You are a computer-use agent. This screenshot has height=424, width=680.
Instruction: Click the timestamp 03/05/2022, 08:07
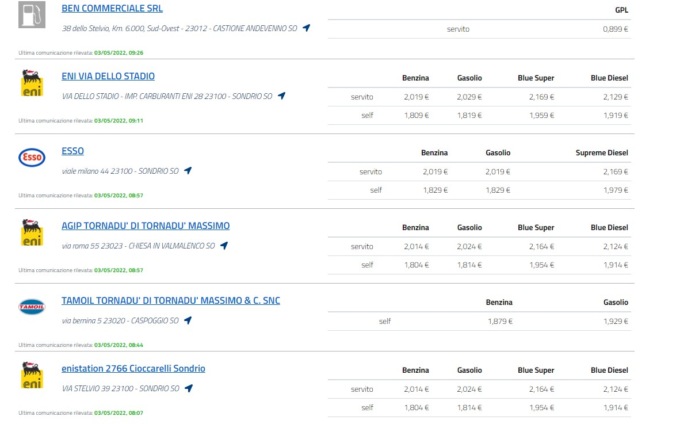click(118, 413)
